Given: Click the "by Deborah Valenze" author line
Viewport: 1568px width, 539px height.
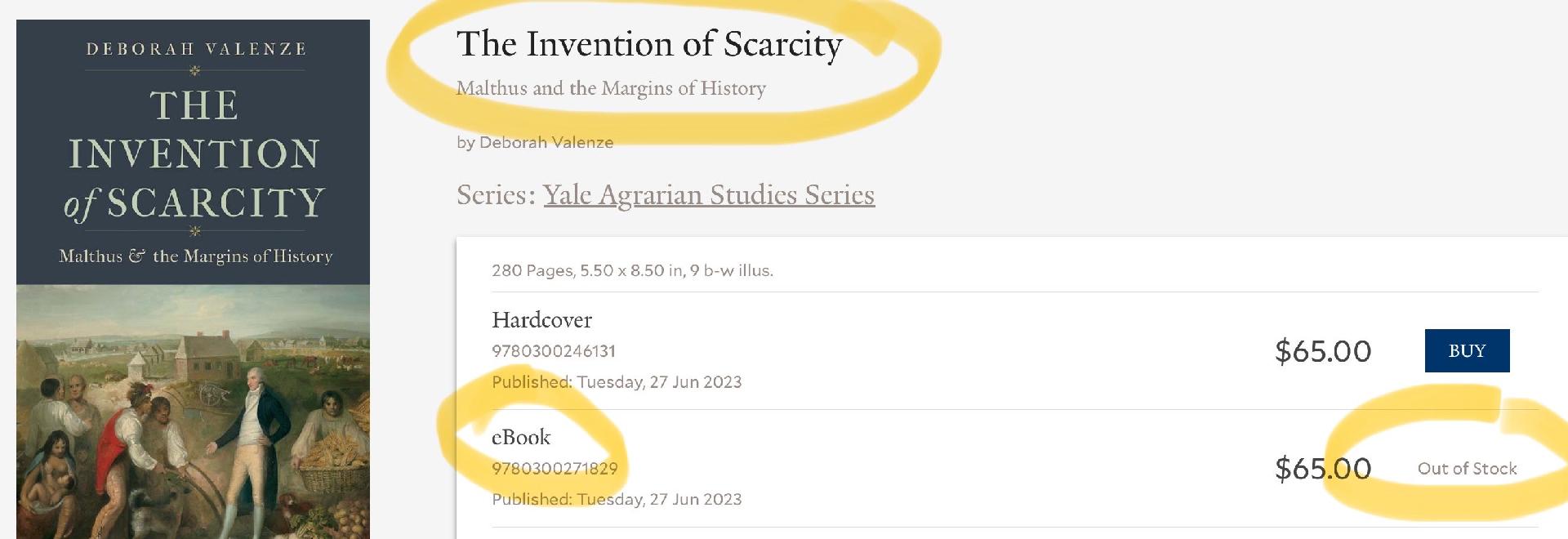Looking at the screenshot, I should click(x=535, y=142).
